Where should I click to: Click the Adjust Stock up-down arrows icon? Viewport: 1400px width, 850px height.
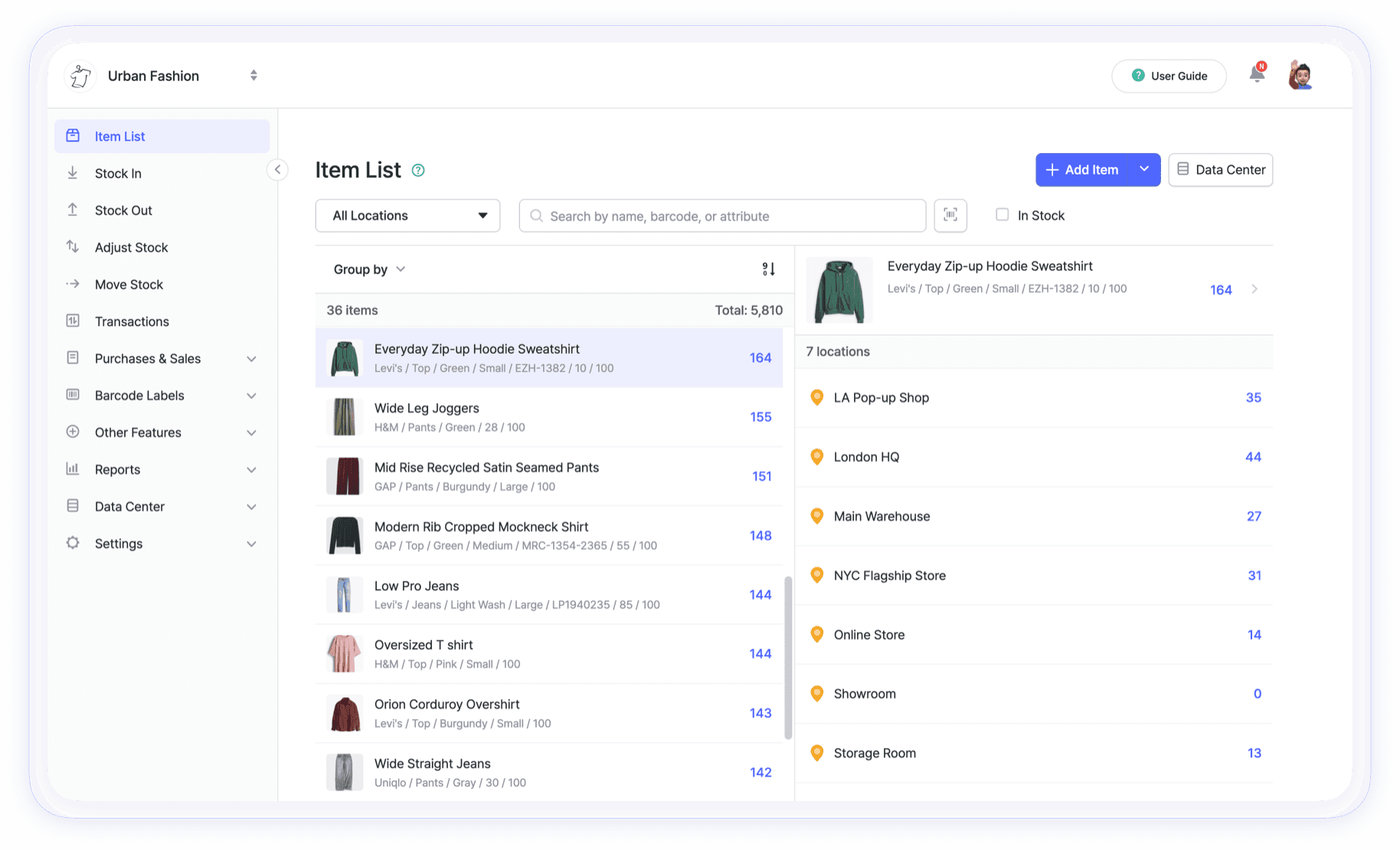click(x=73, y=247)
